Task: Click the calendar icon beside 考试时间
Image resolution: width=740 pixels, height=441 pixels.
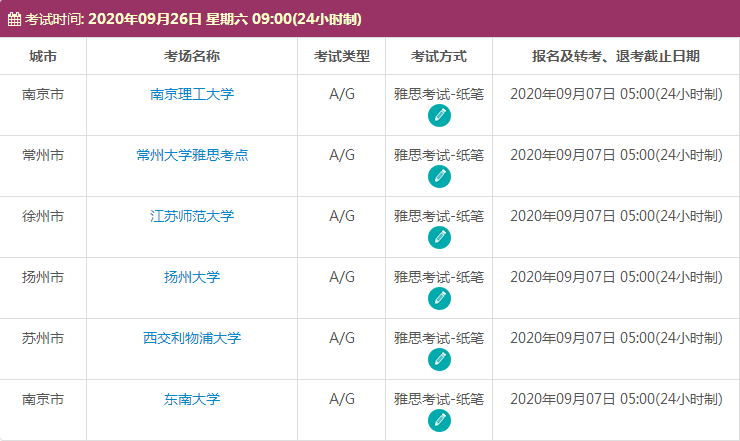Action: click(14, 19)
